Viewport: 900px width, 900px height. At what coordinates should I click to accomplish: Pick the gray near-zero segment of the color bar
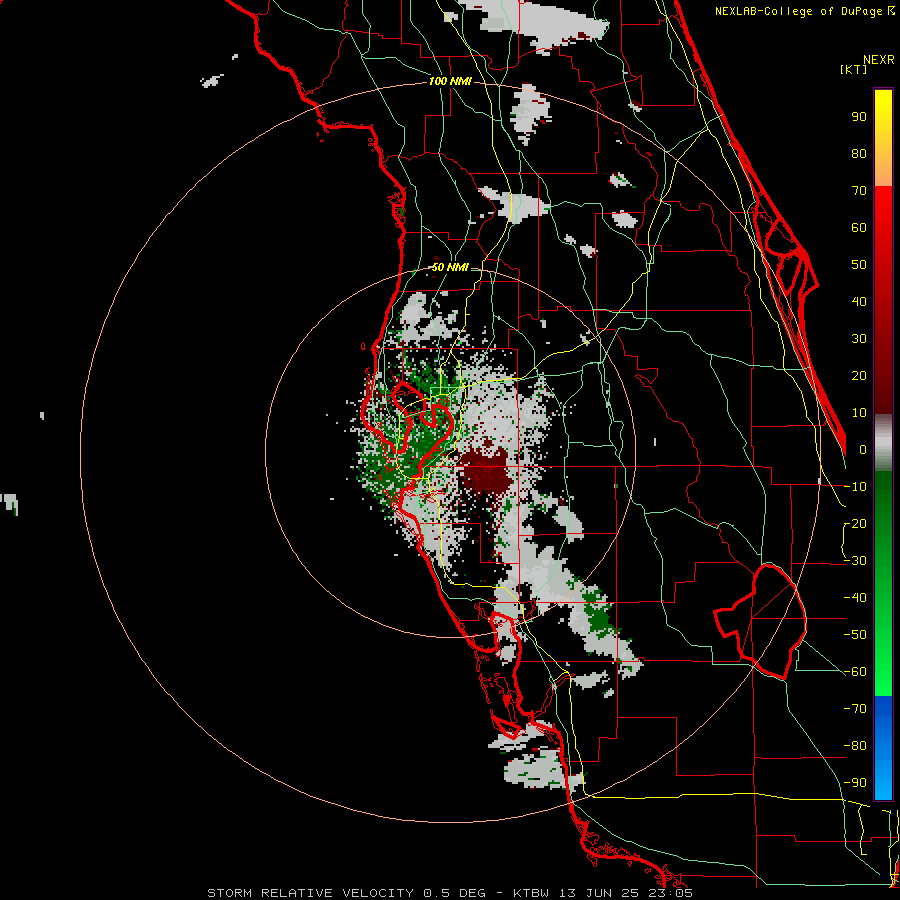883,442
